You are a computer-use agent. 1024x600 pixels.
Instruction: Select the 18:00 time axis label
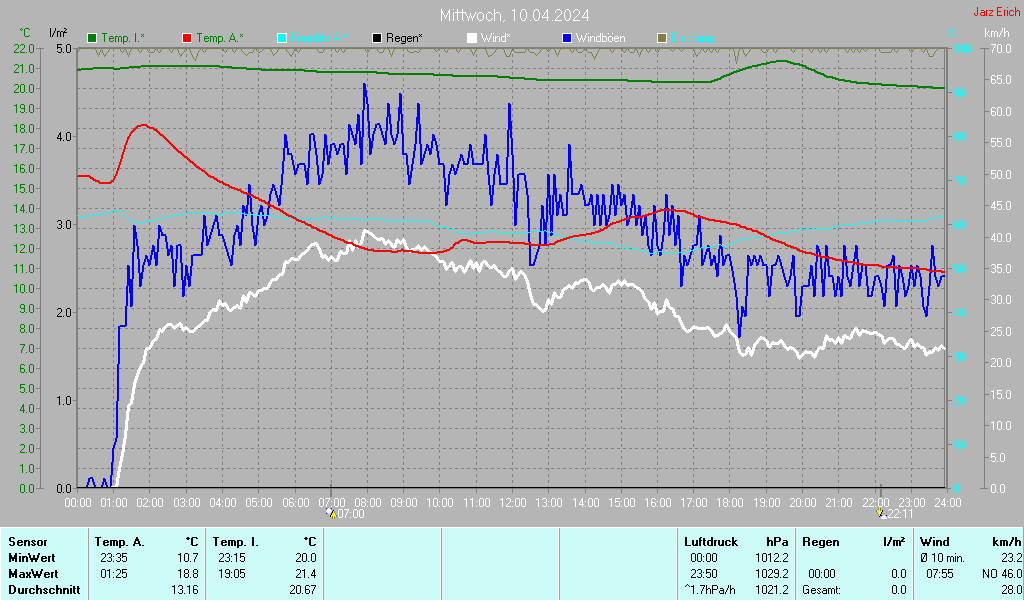coord(730,501)
